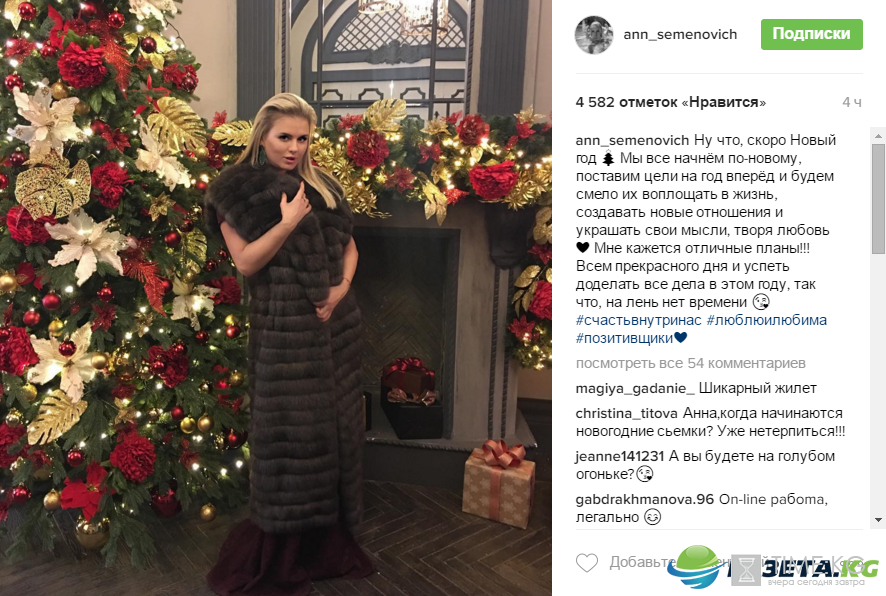Like the post with the heart icon

(x=587, y=562)
